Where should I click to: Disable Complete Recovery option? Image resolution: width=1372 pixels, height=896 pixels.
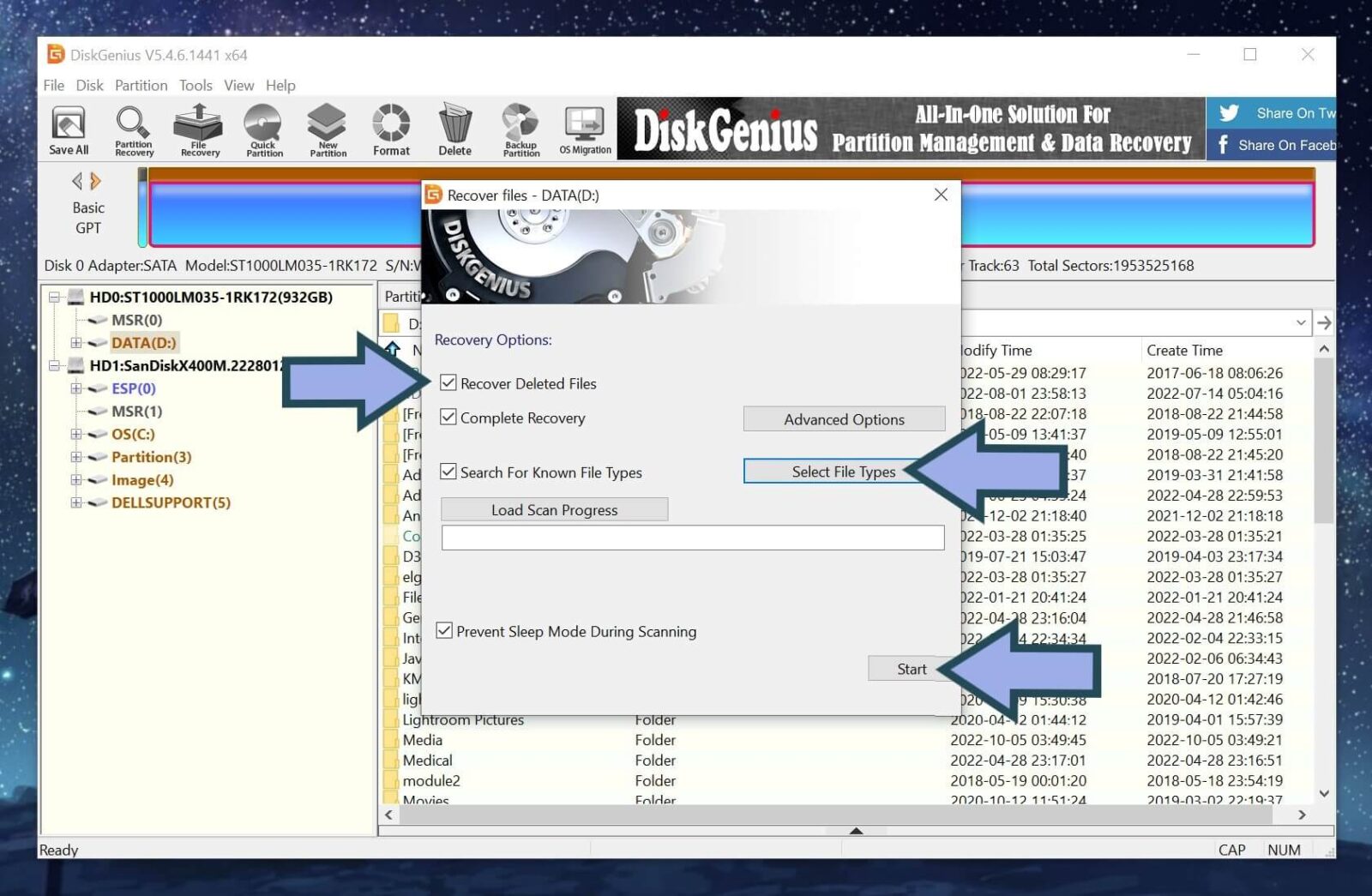[448, 418]
